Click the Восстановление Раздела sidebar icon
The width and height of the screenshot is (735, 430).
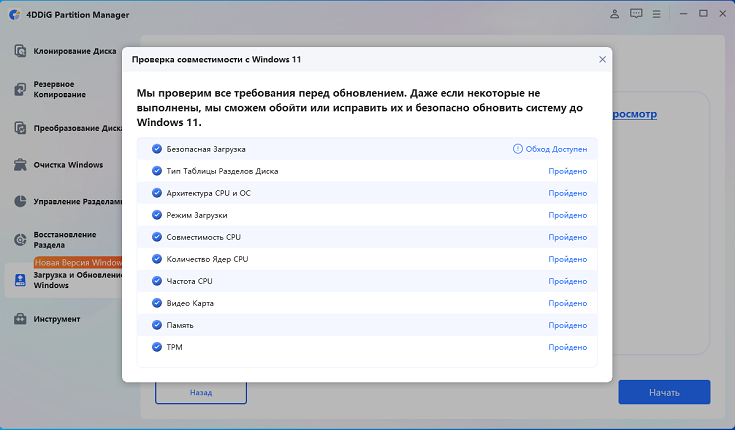20,240
